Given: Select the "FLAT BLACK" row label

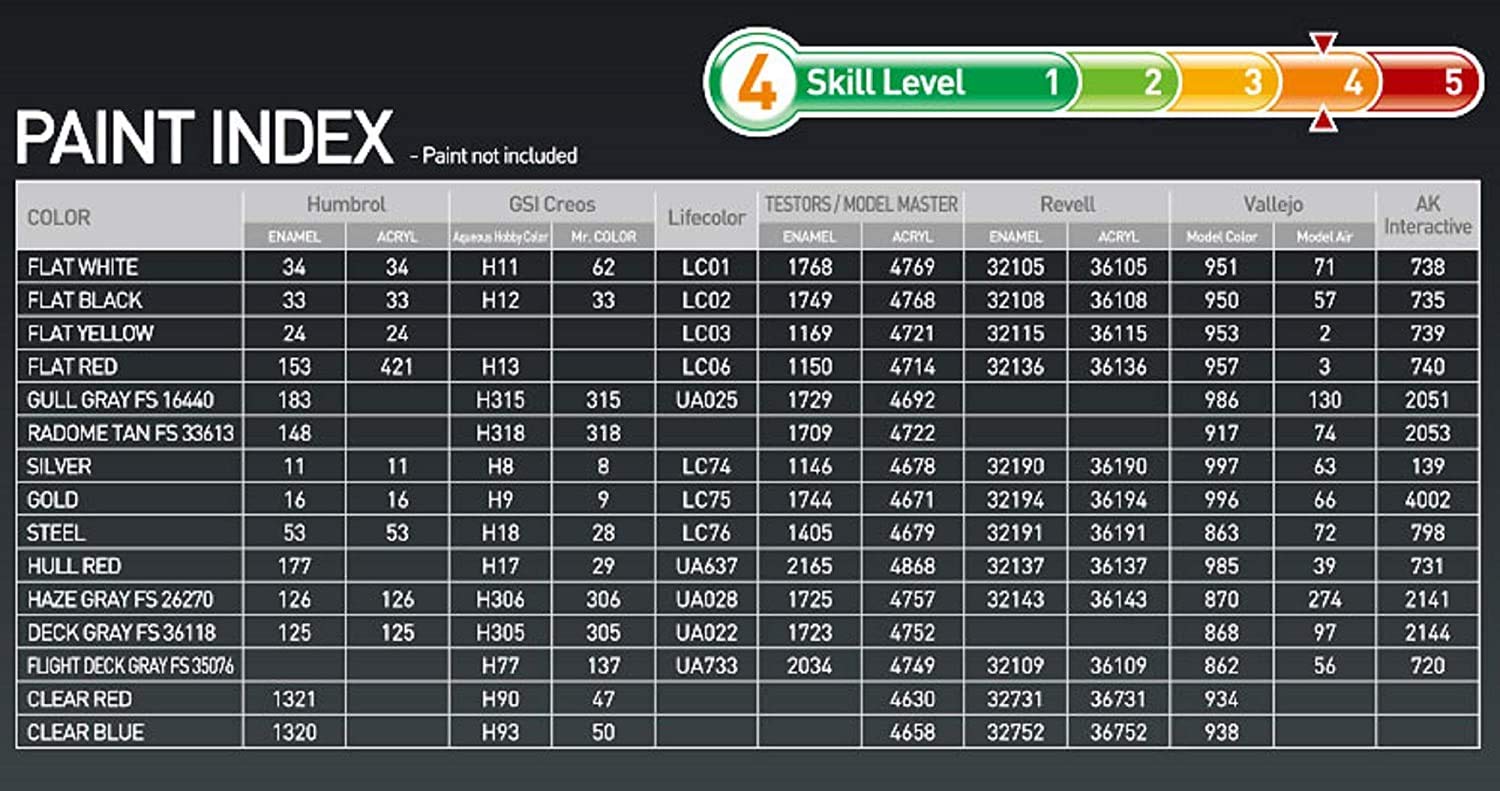Looking at the screenshot, I should [85, 300].
